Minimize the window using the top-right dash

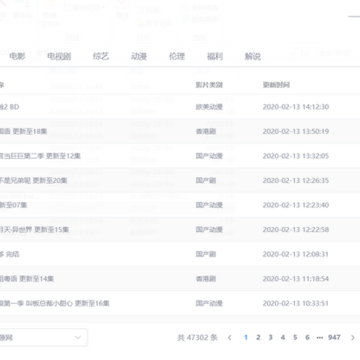tap(354, 16)
